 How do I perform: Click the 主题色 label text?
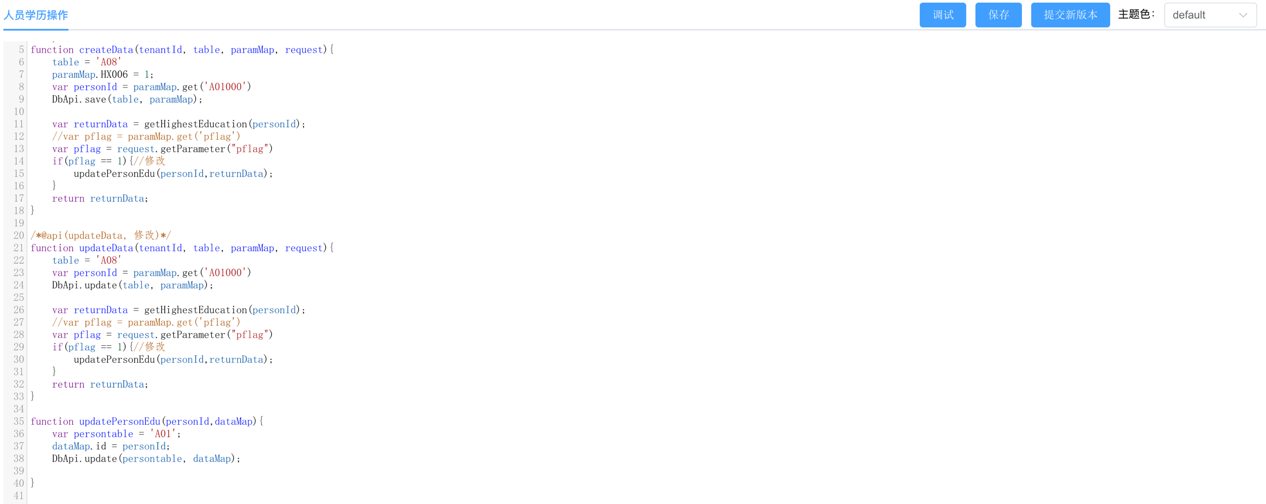(1136, 15)
